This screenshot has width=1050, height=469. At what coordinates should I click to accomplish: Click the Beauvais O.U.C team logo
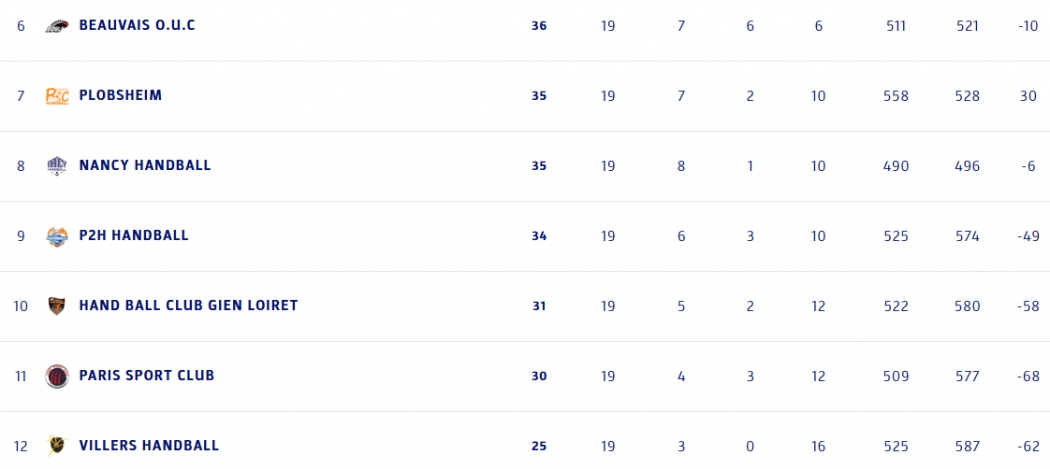click(x=57, y=26)
